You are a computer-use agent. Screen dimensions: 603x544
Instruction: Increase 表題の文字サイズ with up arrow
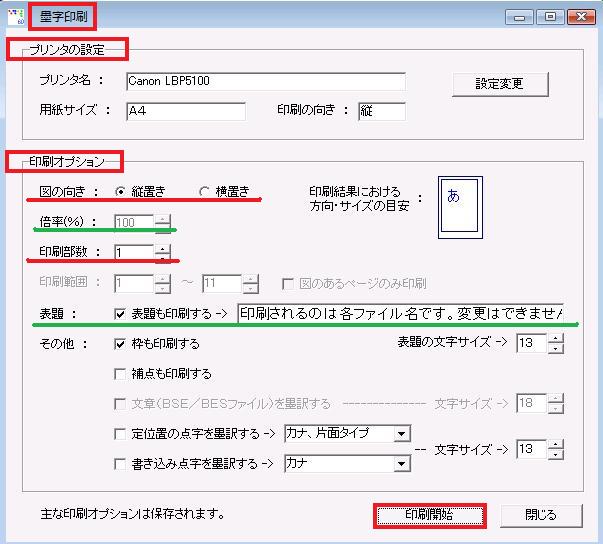click(555, 338)
